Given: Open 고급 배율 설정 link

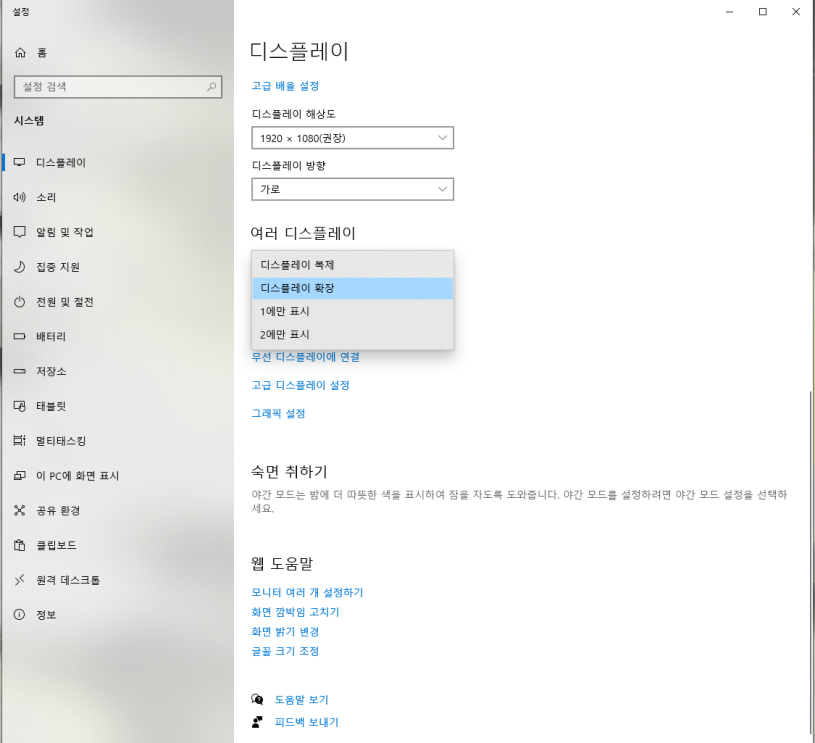Looking at the screenshot, I should [287, 86].
